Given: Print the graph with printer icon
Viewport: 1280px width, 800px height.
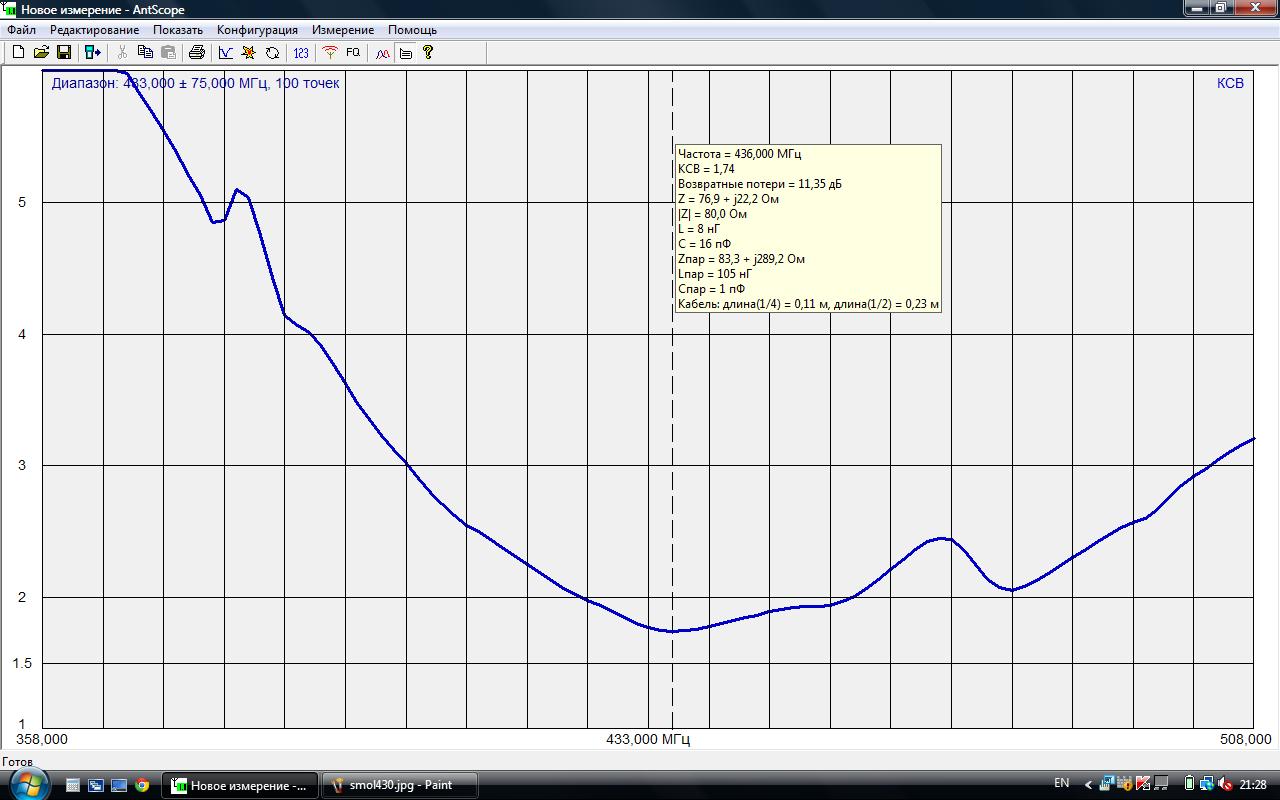Looking at the screenshot, I should click(197, 53).
